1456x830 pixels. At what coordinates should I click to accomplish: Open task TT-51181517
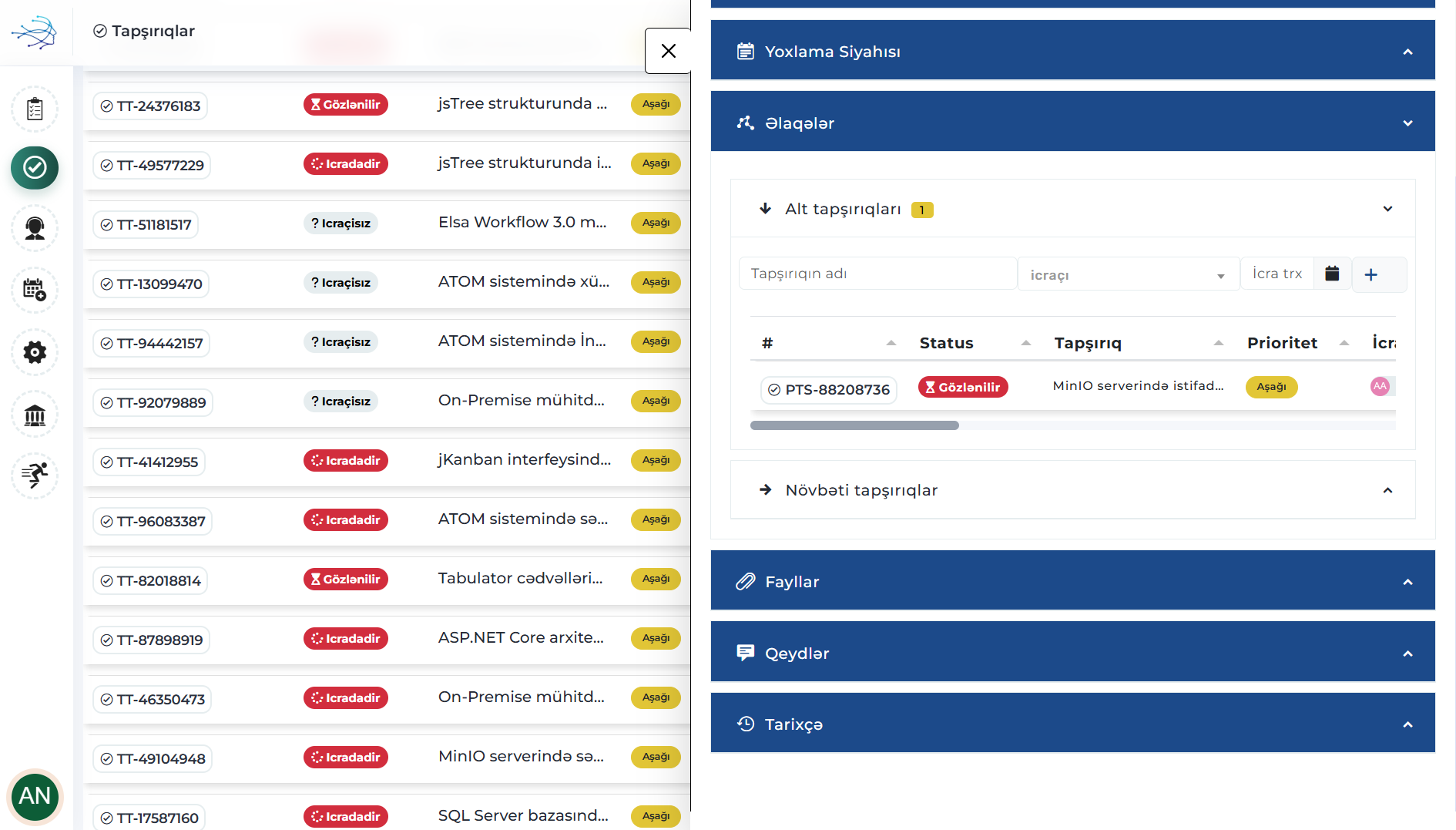(146, 224)
